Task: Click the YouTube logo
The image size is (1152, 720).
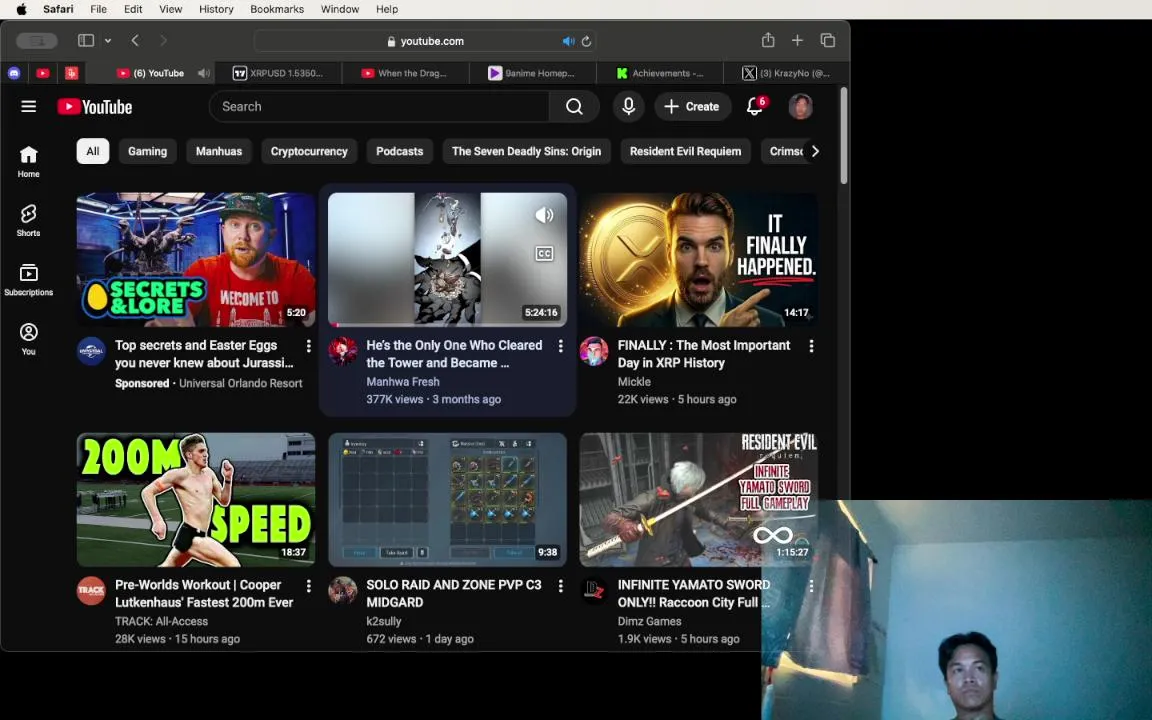Action: 95,107
